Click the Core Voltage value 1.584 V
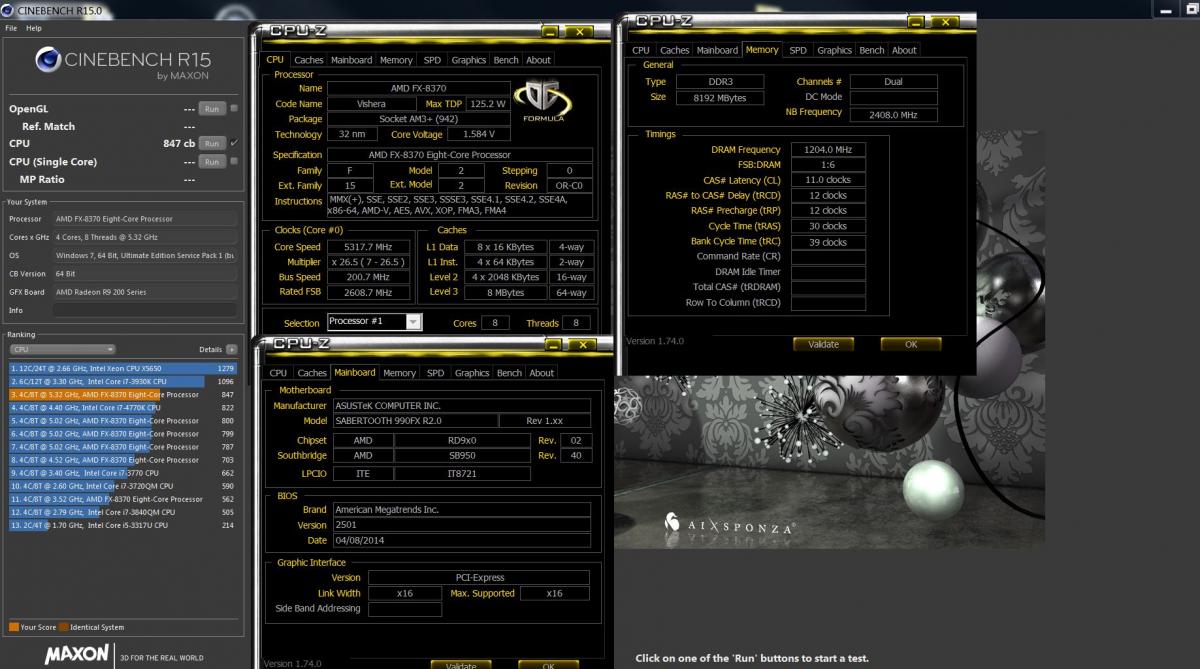 pyautogui.click(x=479, y=134)
